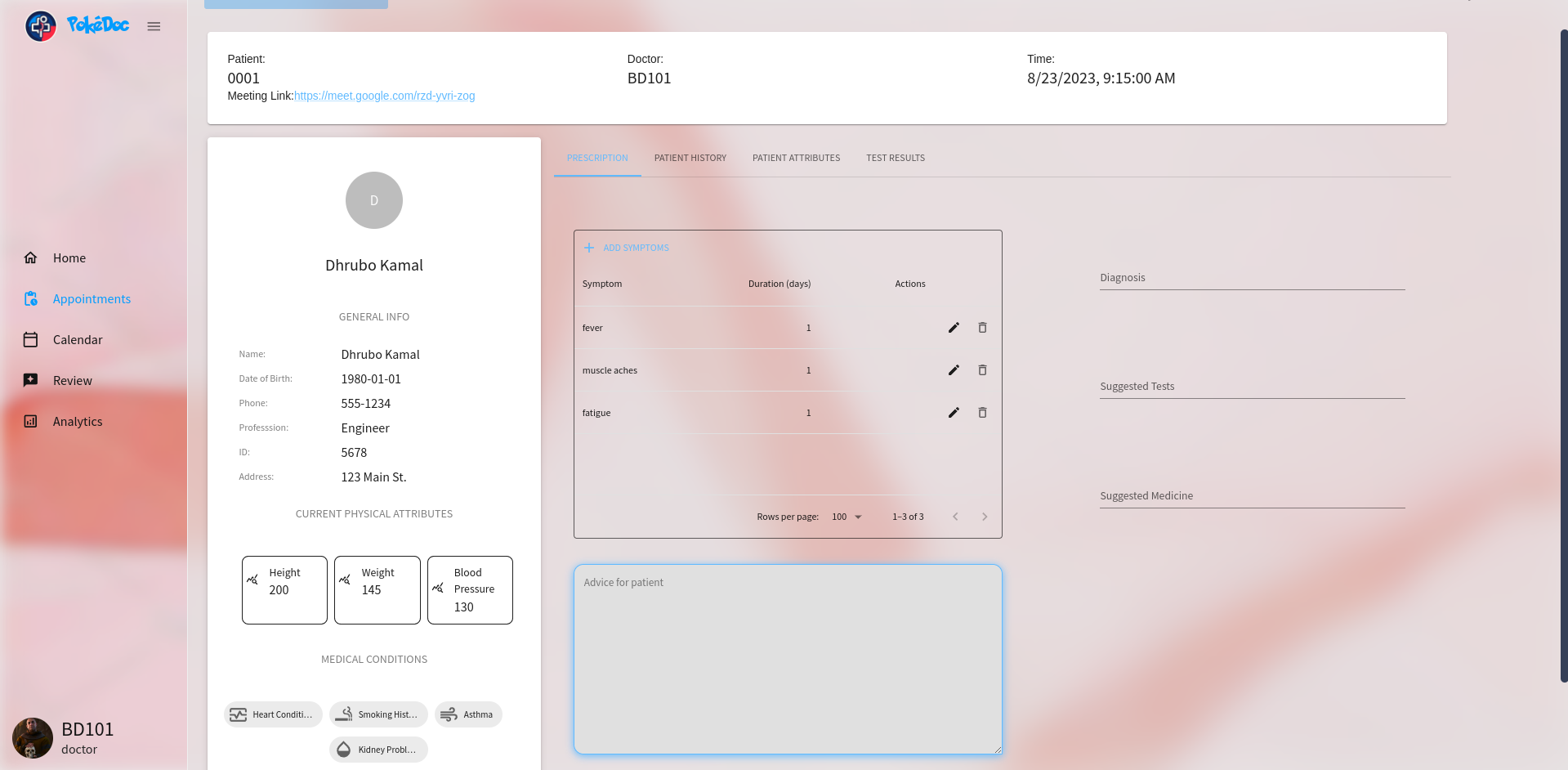Viewport: 1568px width, 770px height.
Task: Click the patient name Dhrubo Kamal heading
Action: 374,265
